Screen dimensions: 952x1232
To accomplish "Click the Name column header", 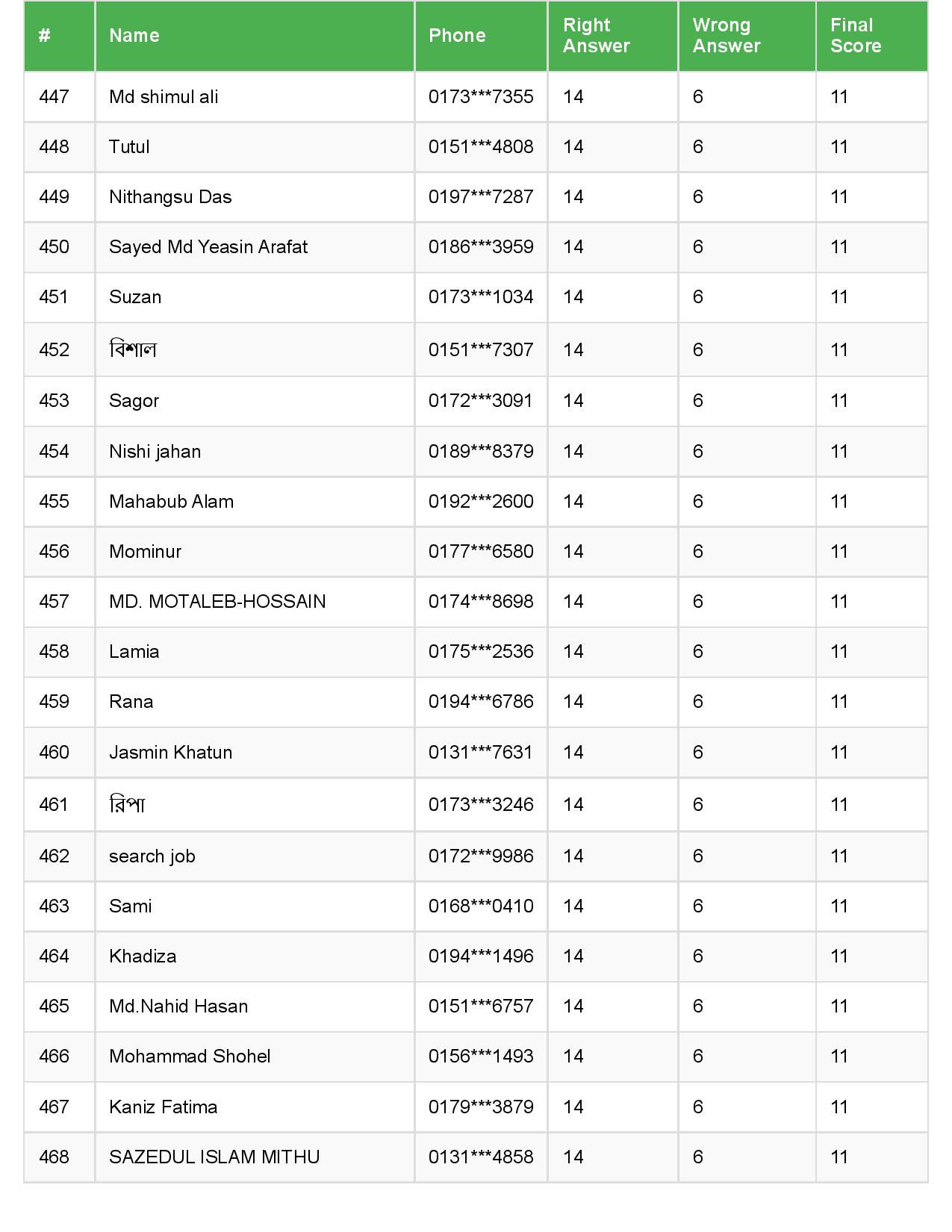I will pos(134,36).
